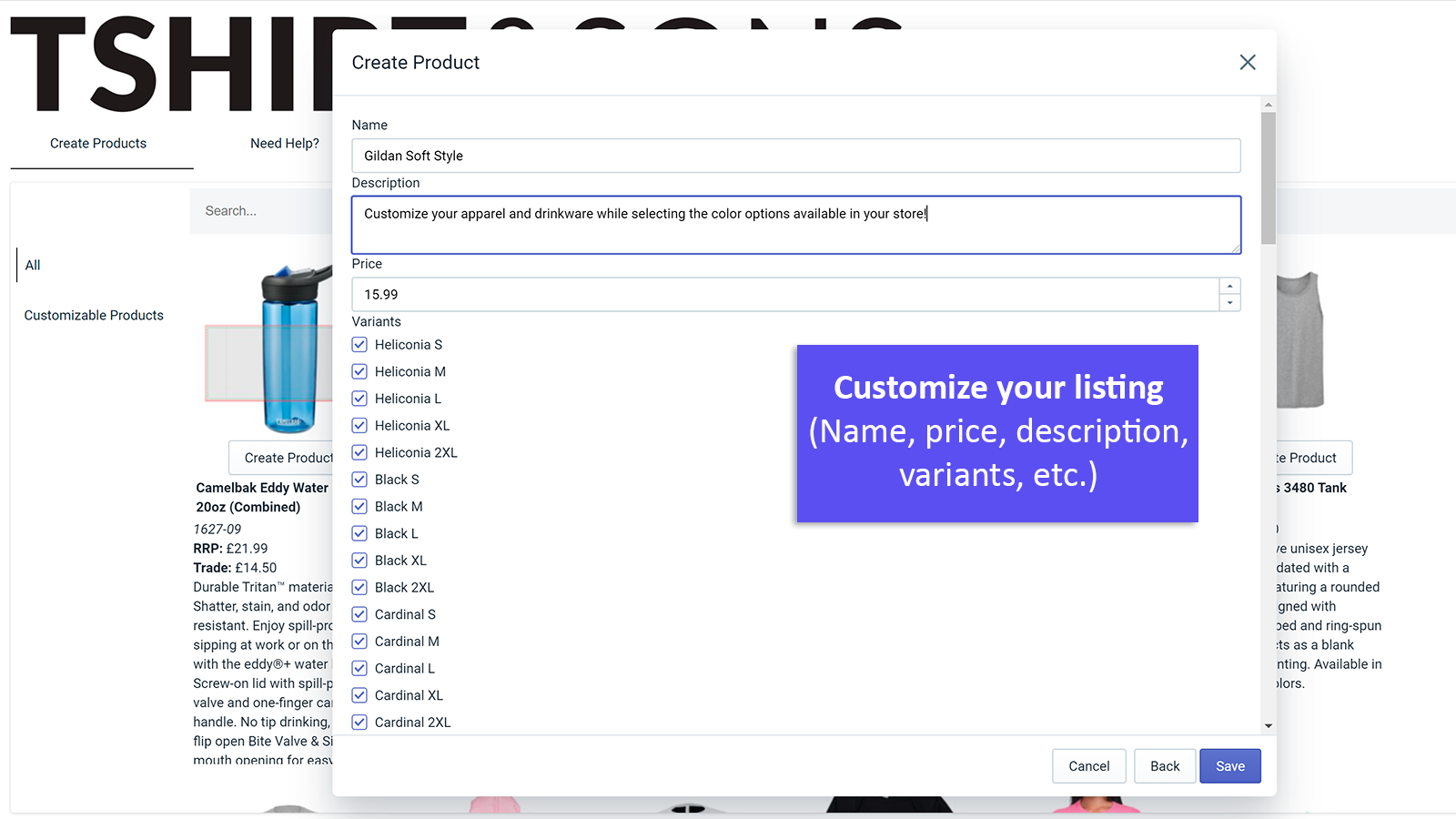Toggle the Heliconia XL checkbox

click(359, 426)
